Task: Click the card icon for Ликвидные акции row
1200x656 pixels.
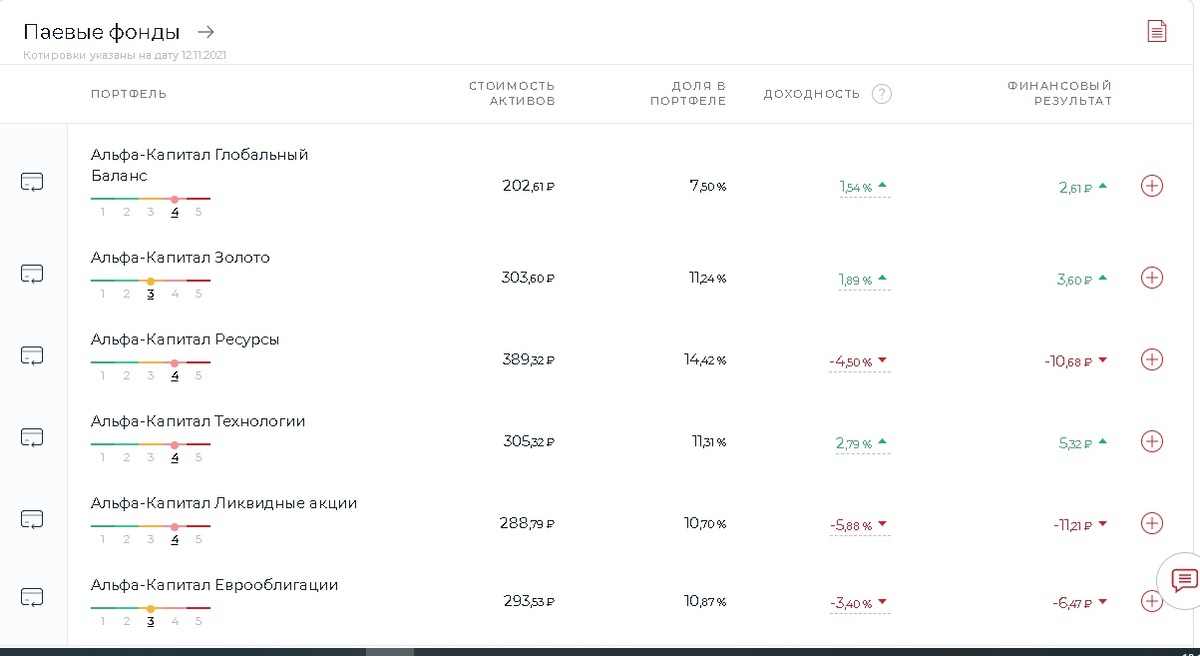Action: pos(32,519)
